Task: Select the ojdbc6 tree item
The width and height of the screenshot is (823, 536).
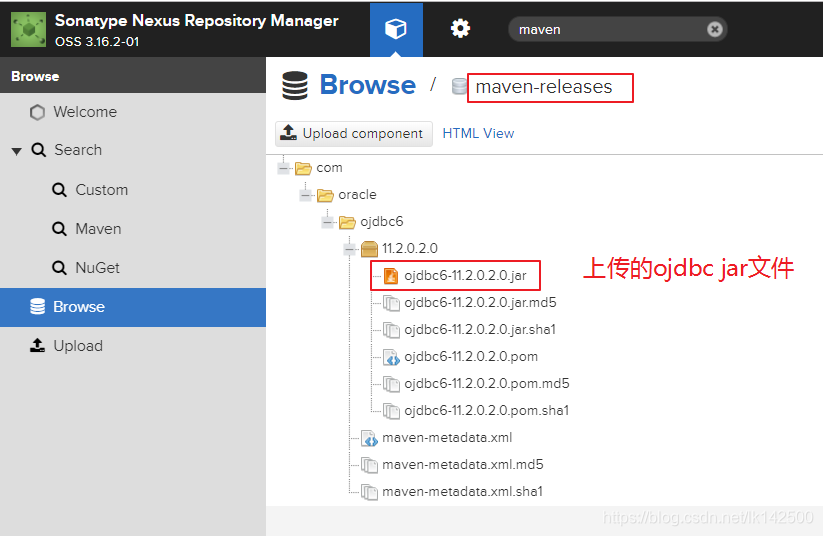Action: pyautogui.click(x=382, y=222)
